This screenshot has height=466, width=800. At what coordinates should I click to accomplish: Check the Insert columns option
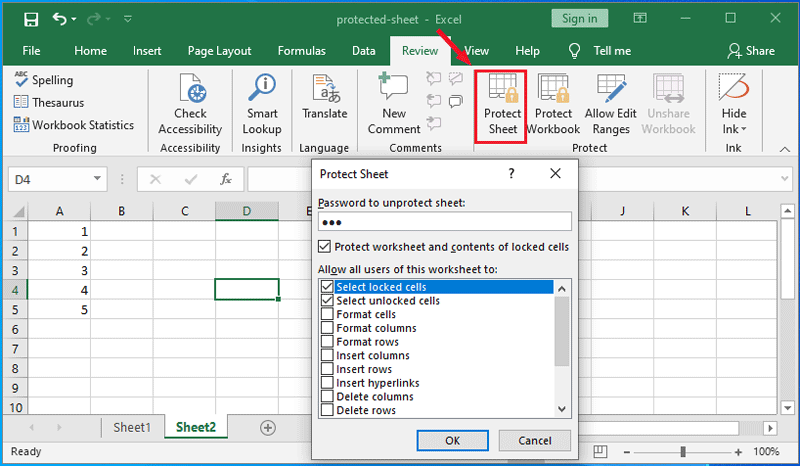(x=327, y=355)
